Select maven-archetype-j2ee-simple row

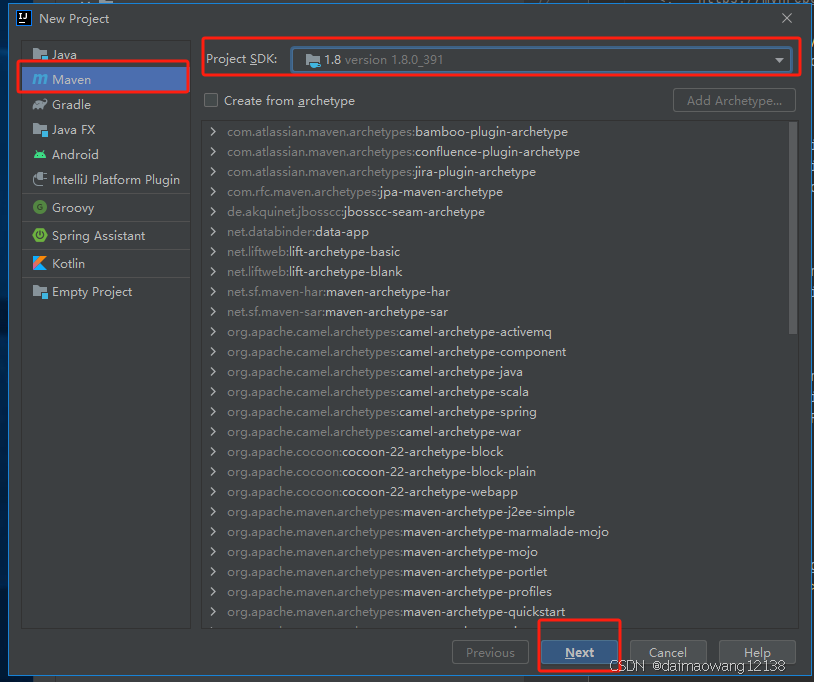tap(496, 512)
